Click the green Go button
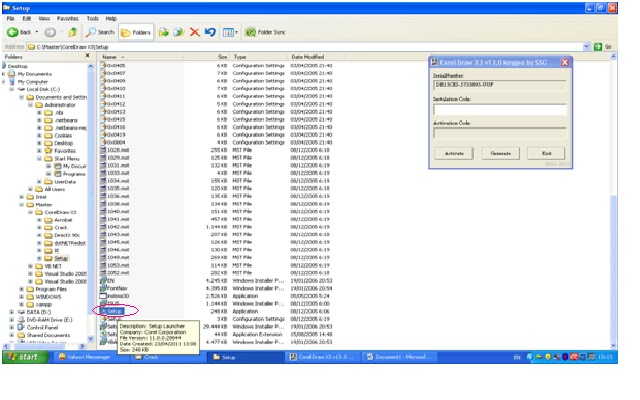This screenshot has width=640, height=400. pyautogui.click(x=598, y=47)
